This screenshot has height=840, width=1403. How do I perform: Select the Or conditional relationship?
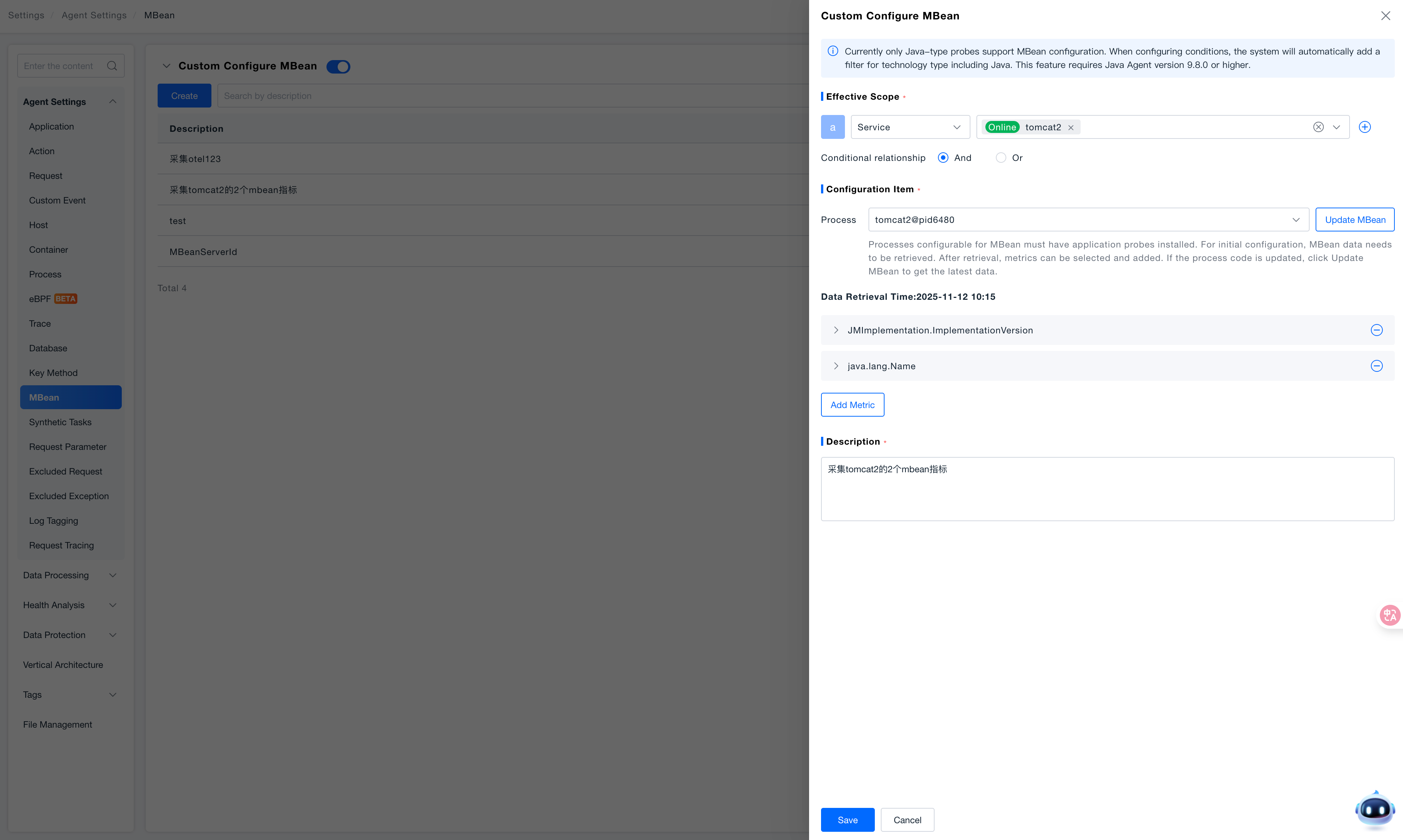[x=1000, y=158]
